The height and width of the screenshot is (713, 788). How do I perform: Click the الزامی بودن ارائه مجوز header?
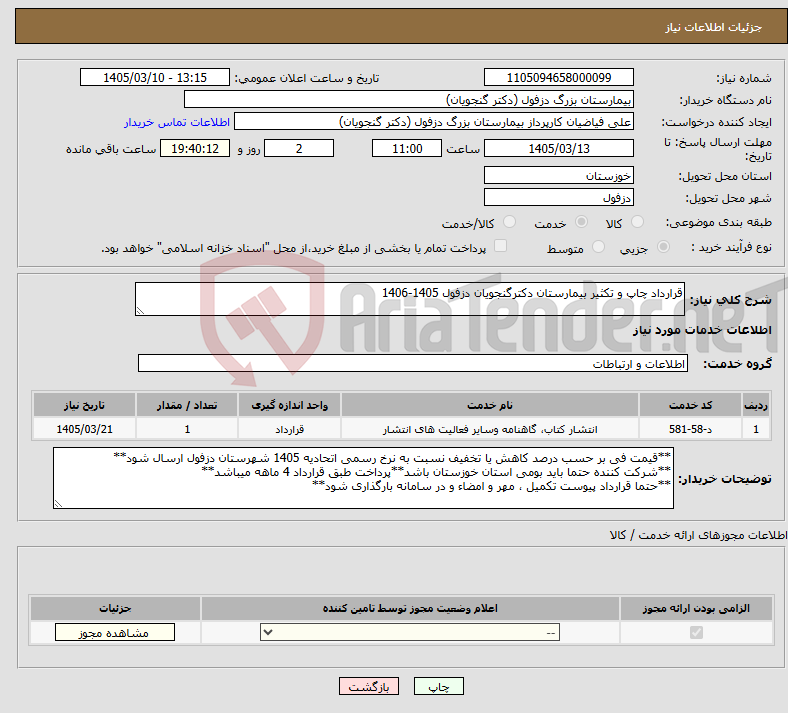point(696,608)
